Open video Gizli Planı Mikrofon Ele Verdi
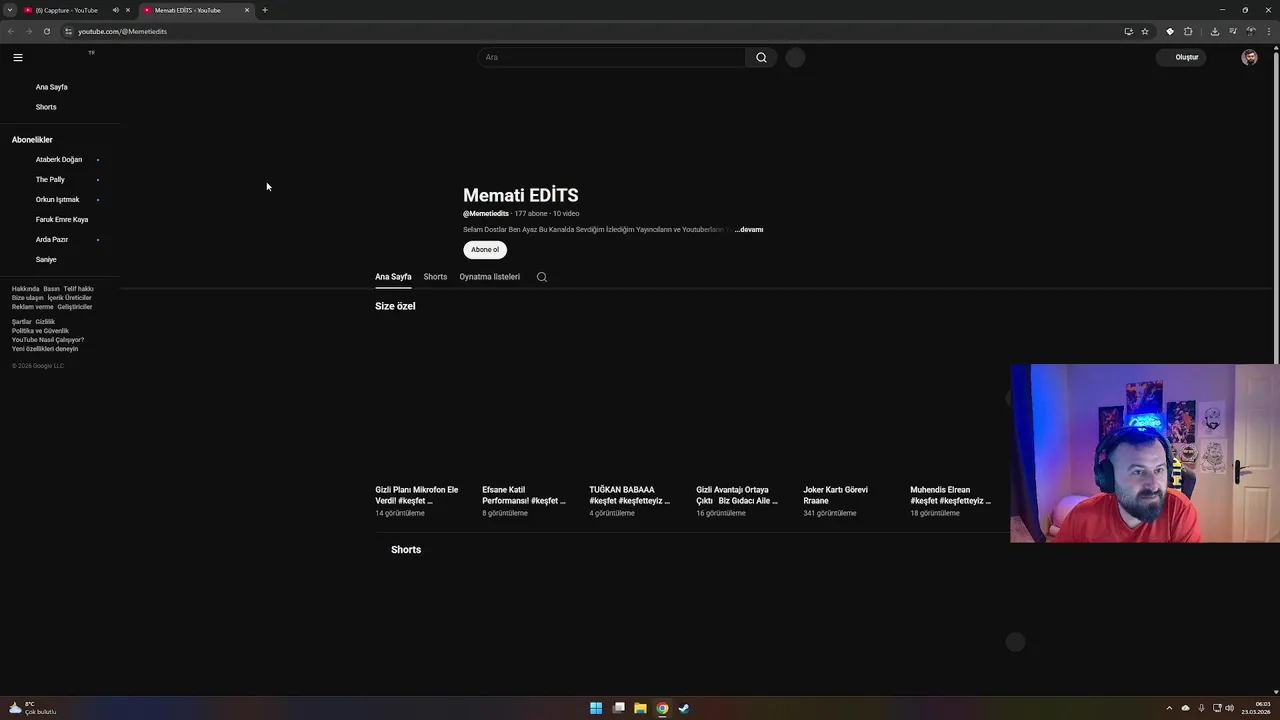The image size is (1280, 720). click(x=417, y=495)
